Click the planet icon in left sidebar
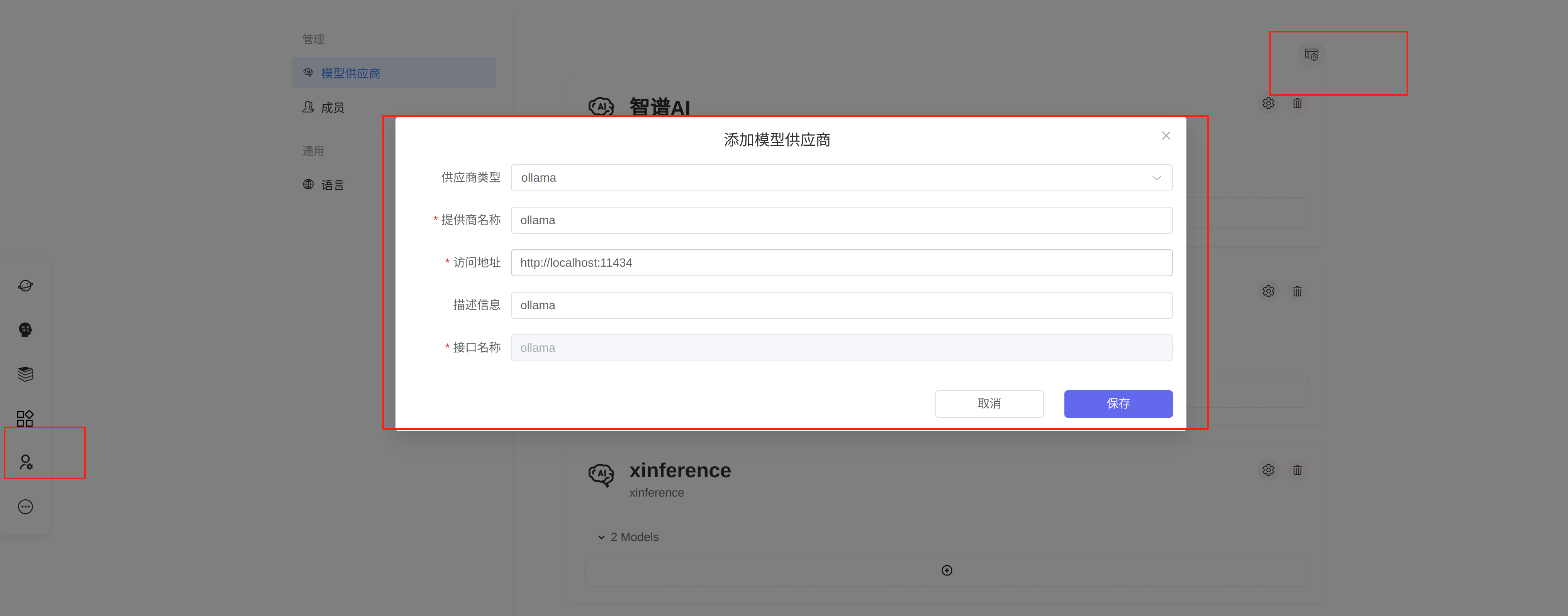 [25, 285]
